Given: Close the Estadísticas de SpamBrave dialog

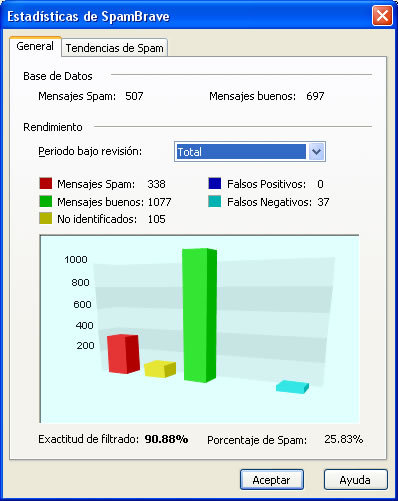Looking at the screenshot, I should [x=382, y=15].
